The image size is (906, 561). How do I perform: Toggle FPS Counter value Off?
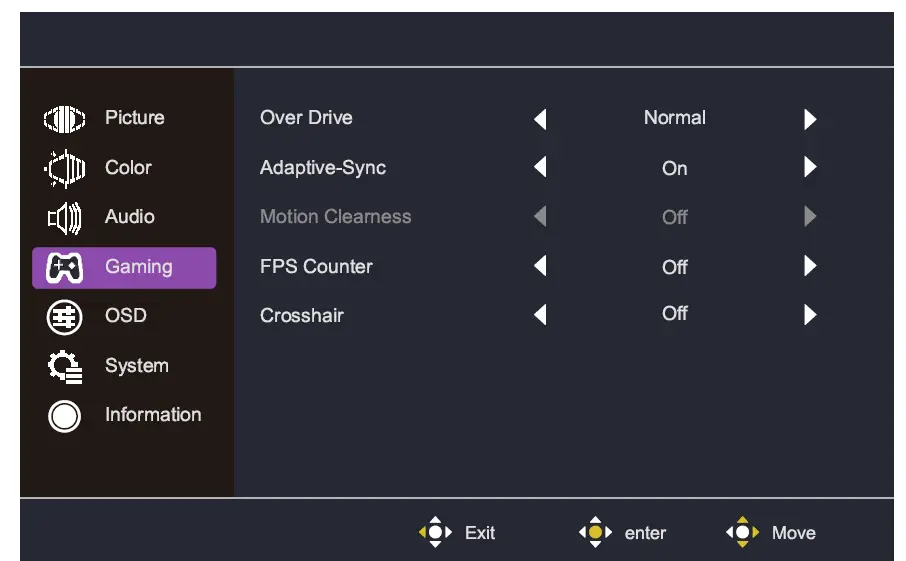pyautogui.click(x=675, y=268)
